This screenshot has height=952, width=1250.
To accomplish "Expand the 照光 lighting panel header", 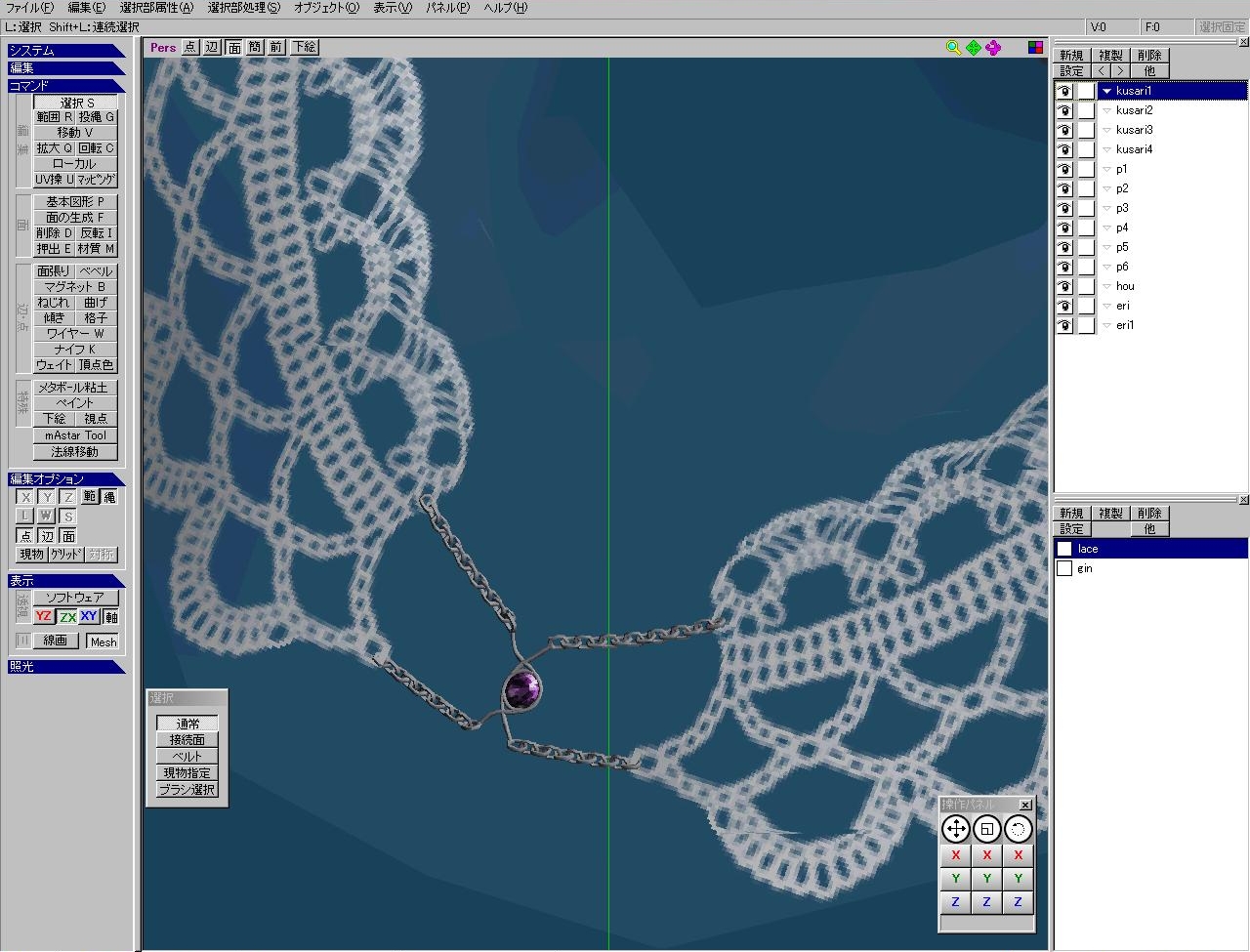I will coord(64,667).
